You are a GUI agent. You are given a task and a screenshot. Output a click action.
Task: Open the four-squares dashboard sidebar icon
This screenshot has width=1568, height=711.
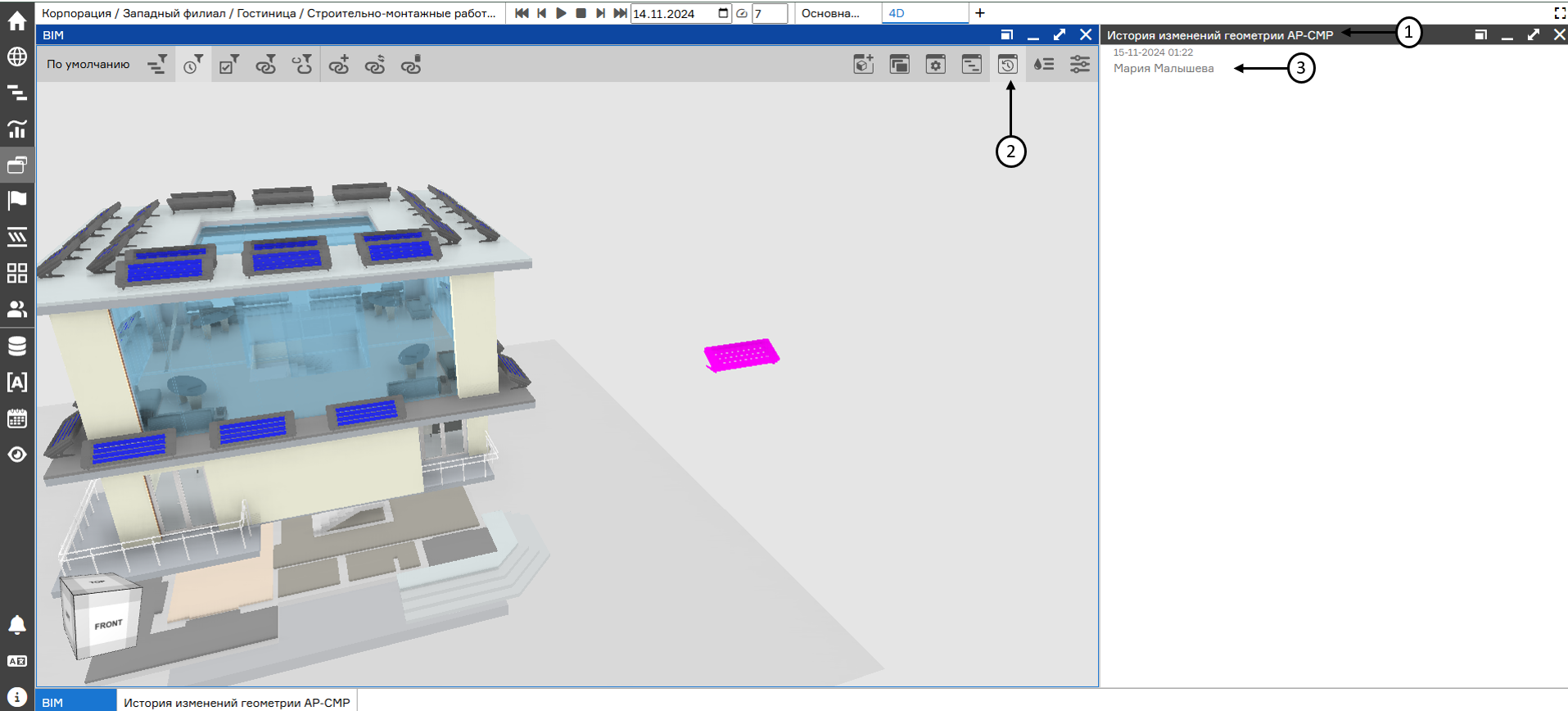17,273
